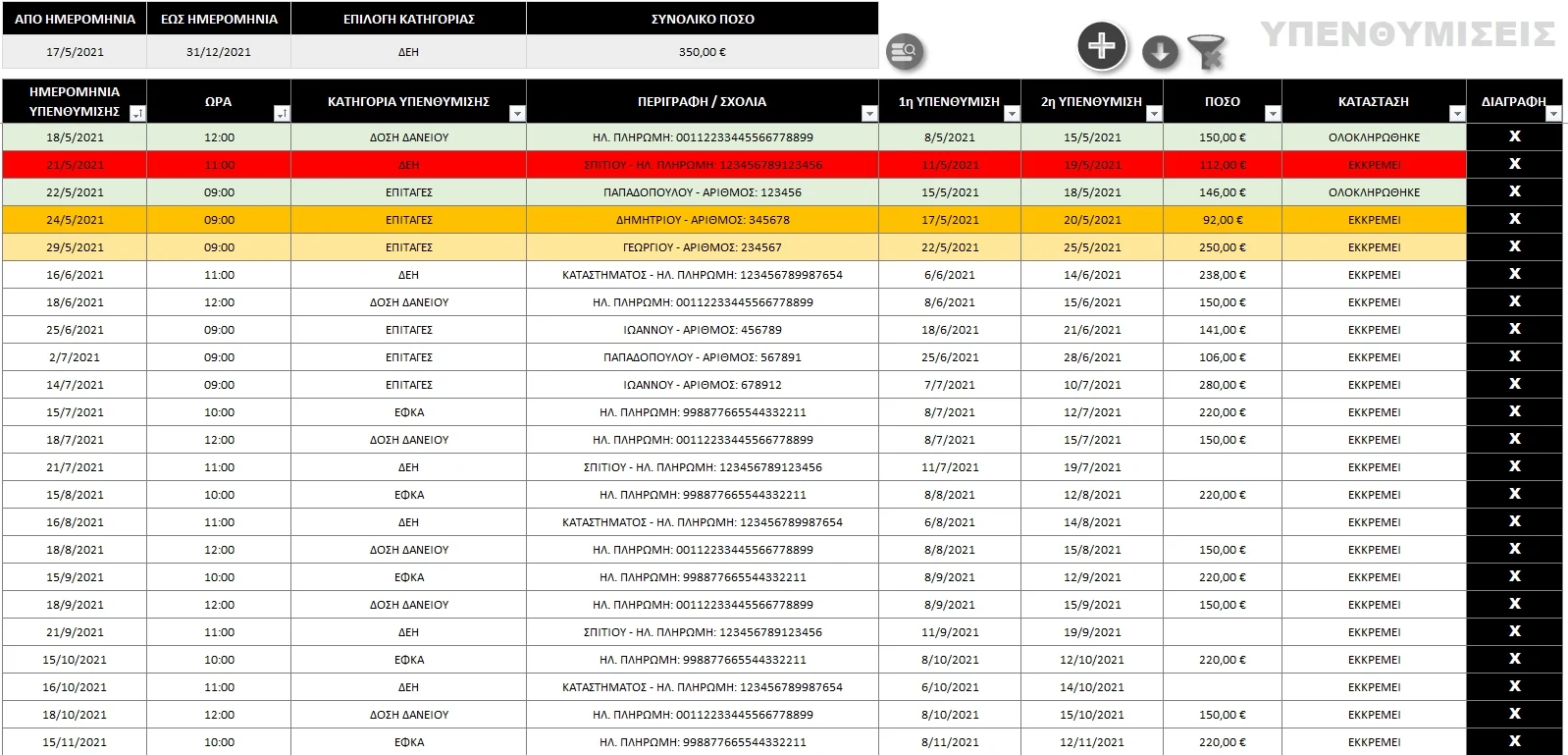Click the round down-arrow icon
The width and height of the screenshot is (1568, 755).
(1160, 52)
